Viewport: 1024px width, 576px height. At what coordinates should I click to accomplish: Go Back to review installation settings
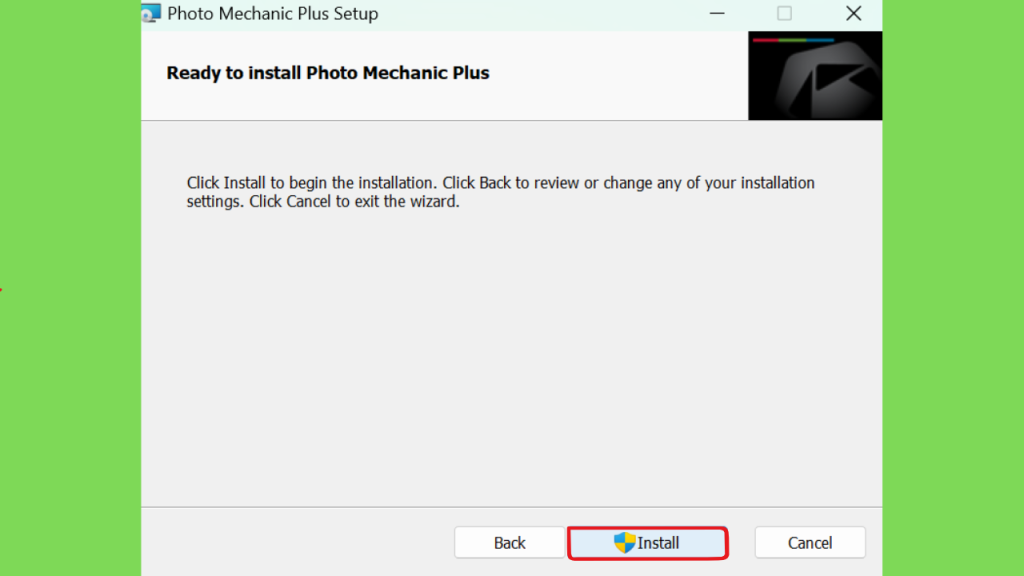tap(509, 543)
